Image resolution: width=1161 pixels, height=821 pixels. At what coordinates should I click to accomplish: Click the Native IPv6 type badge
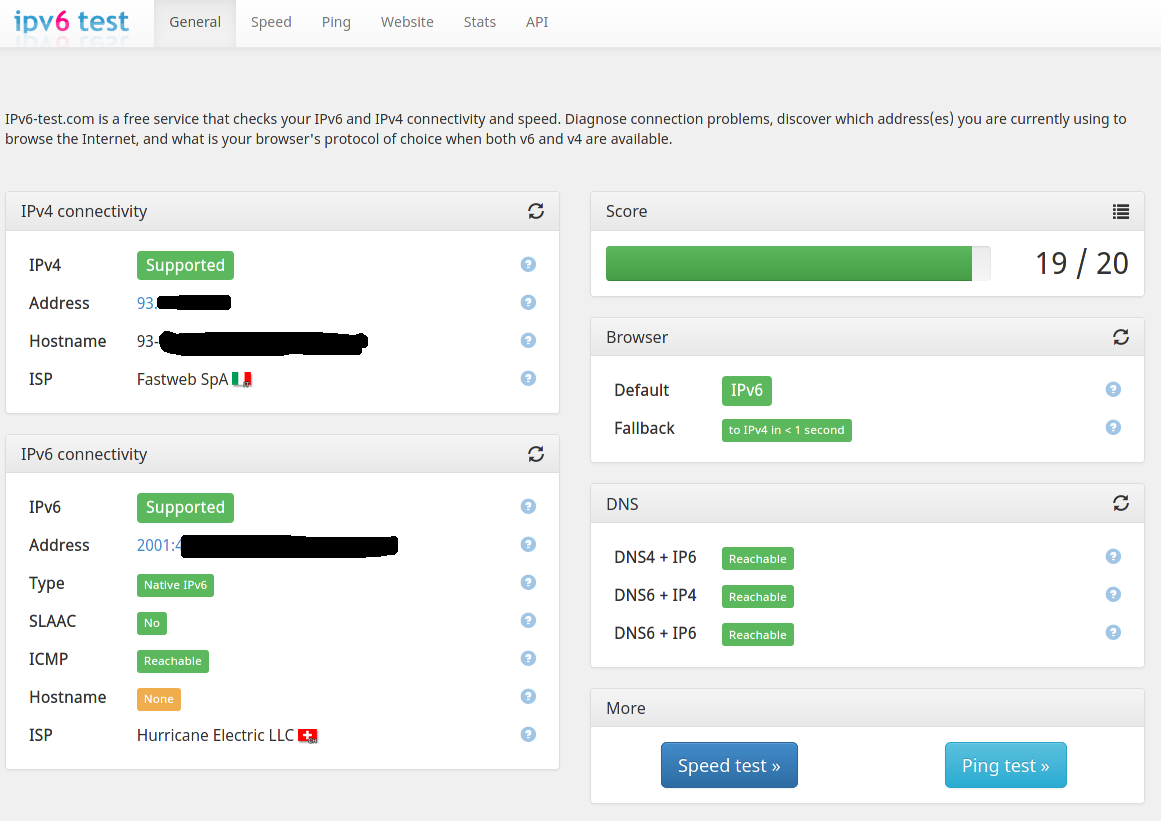[x=175, y=585]
